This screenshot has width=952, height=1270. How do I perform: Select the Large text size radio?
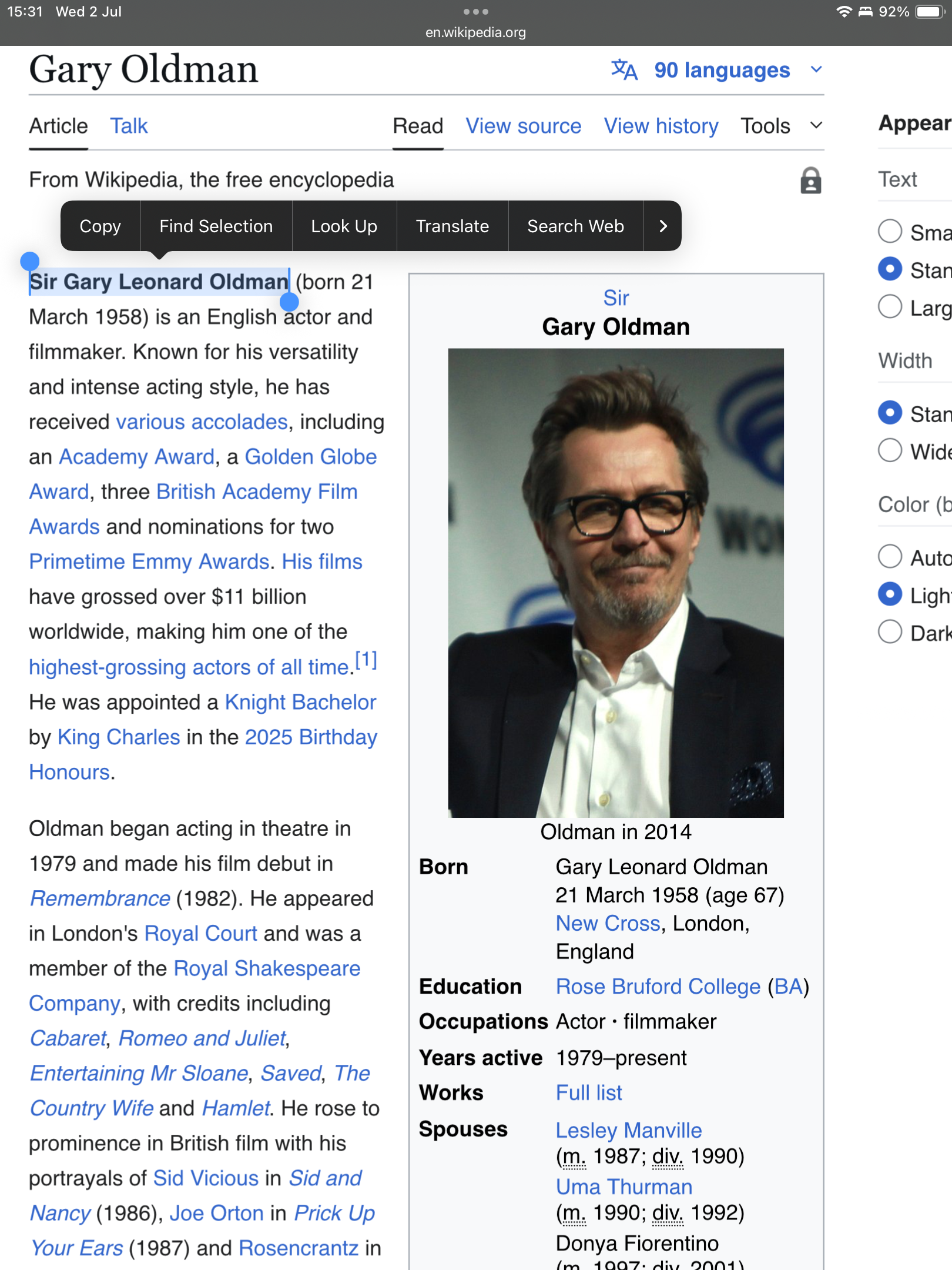[x=890, y=306]
